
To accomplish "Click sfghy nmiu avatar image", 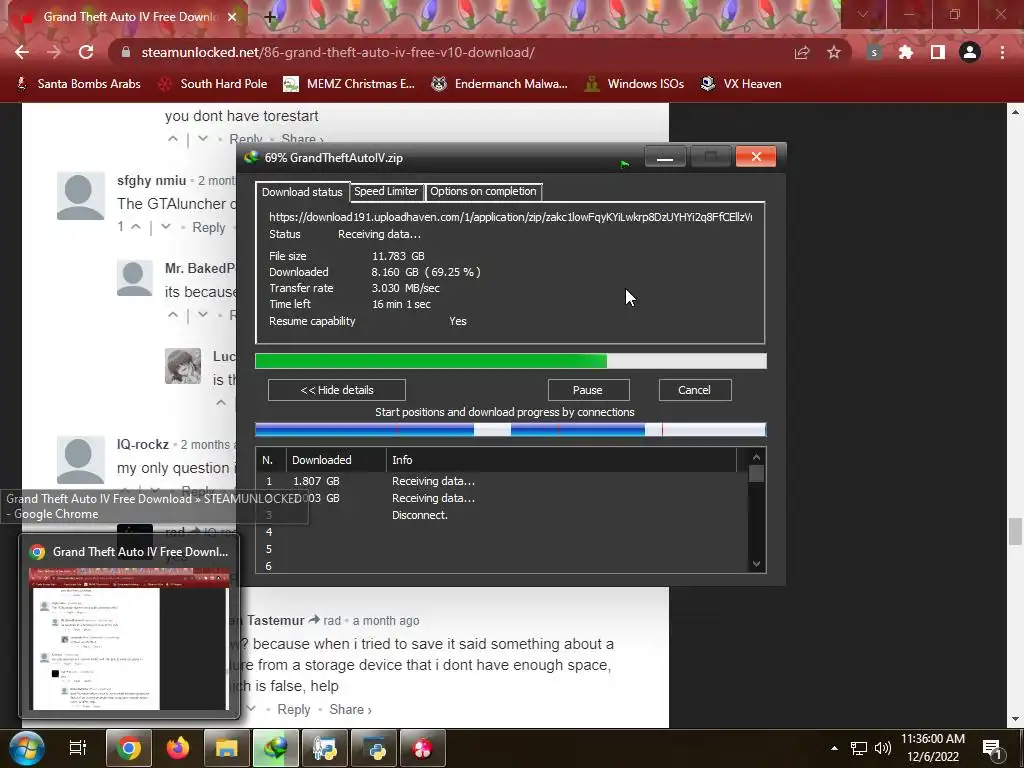I will click(x=80, y=196).
